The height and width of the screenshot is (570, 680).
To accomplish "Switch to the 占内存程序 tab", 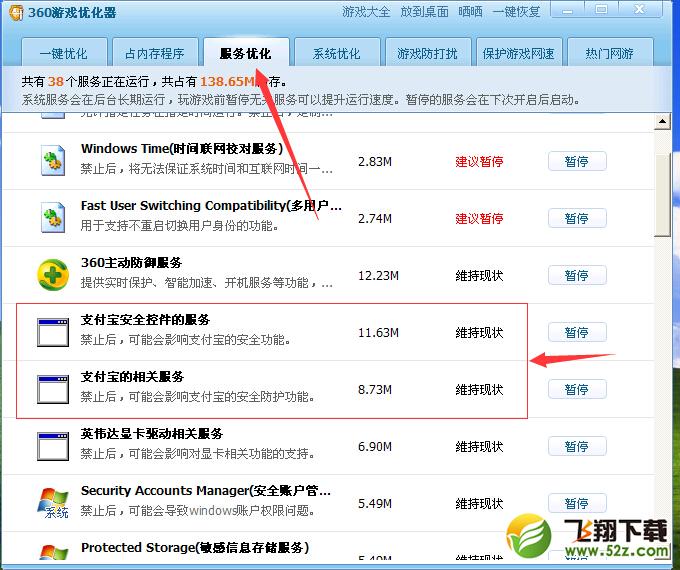I will 155,53.
